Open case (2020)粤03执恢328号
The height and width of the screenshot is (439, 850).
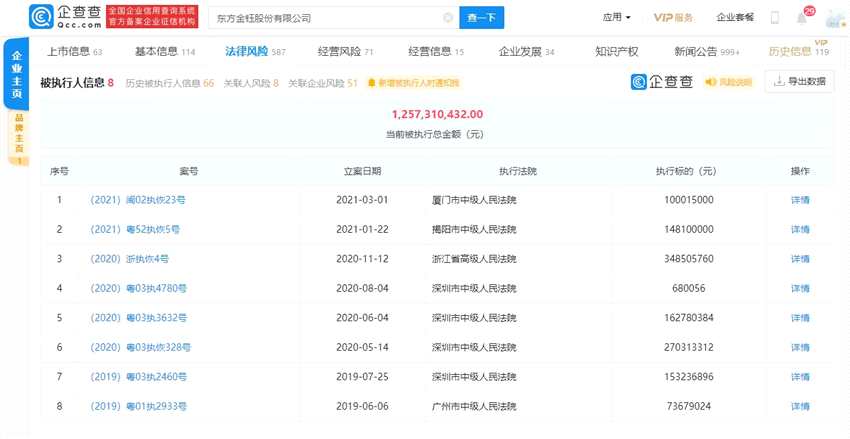tap(140, 347)
